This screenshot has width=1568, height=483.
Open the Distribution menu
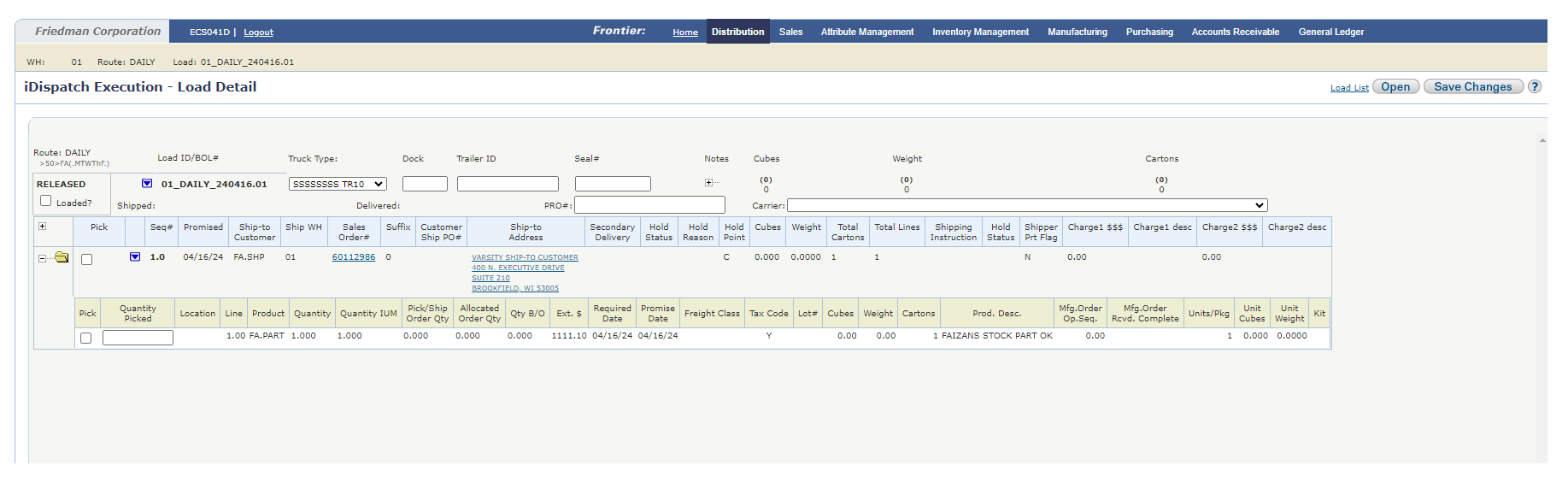pyautogui.click(x=737, y=32)
